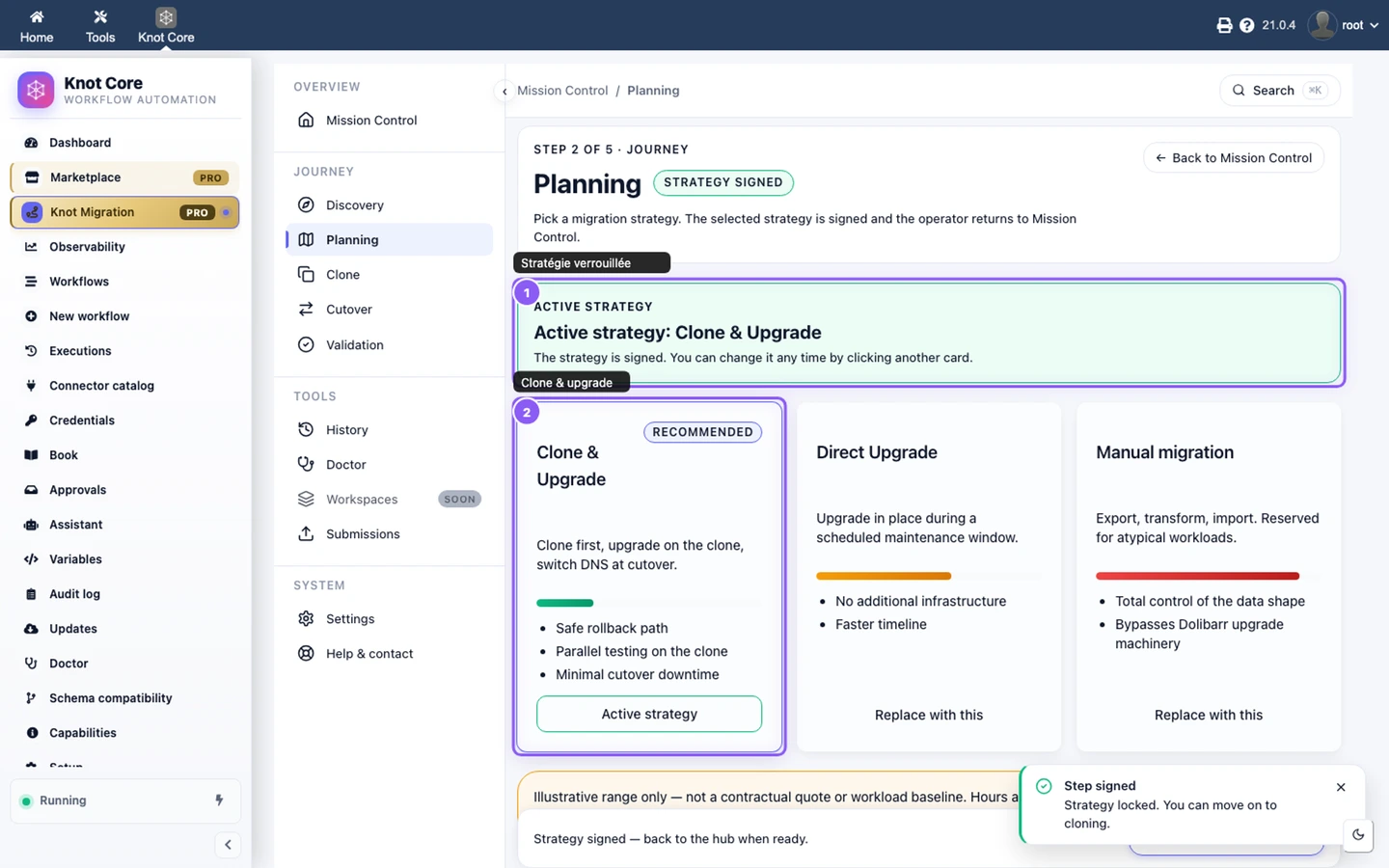Screen dimensions: 1389x868
Task: Dismiss the Step signed notification
Action: (x=1341, y=787)
